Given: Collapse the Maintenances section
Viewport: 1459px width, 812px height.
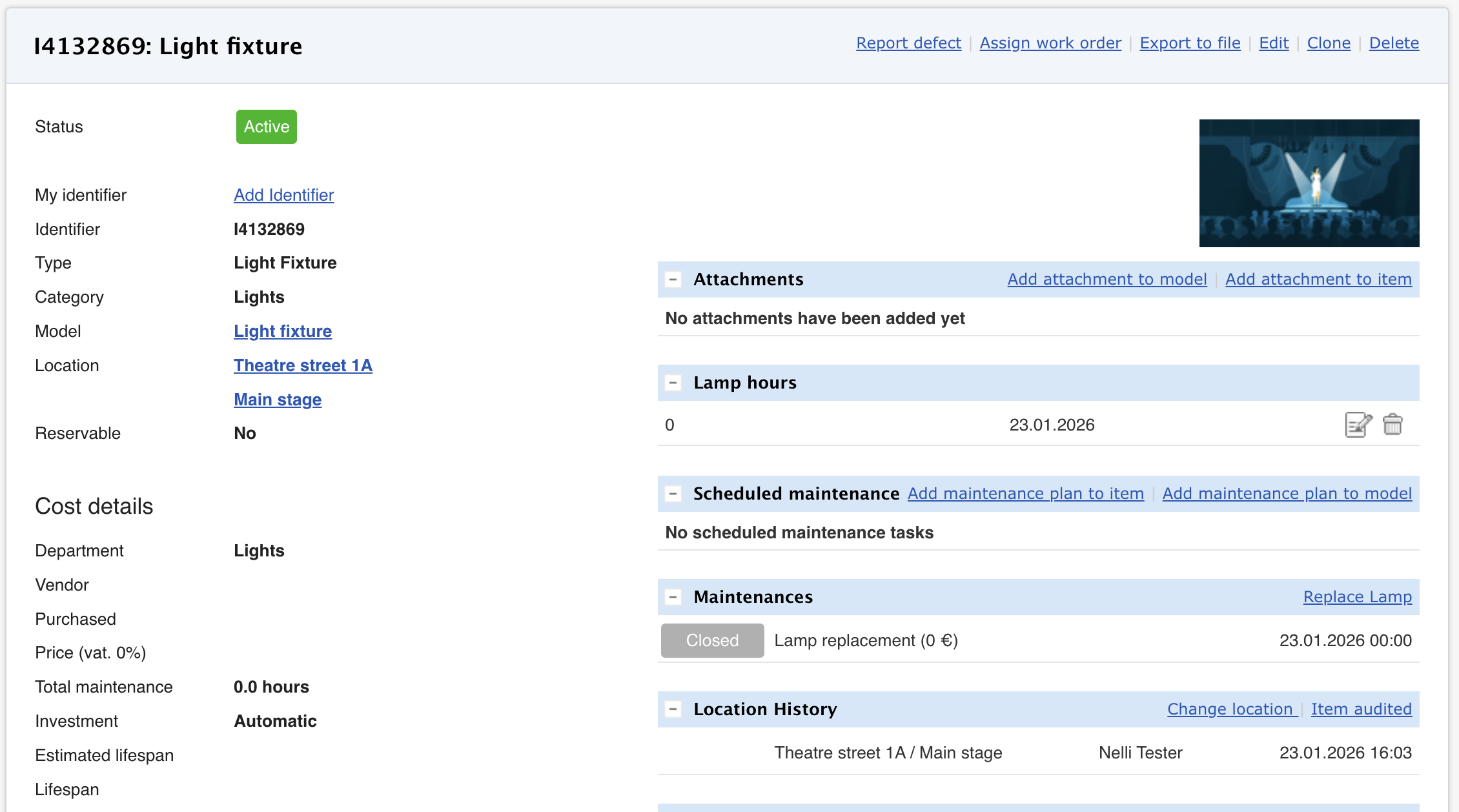Looking at the screenshot, I should [x=673, y=597].
